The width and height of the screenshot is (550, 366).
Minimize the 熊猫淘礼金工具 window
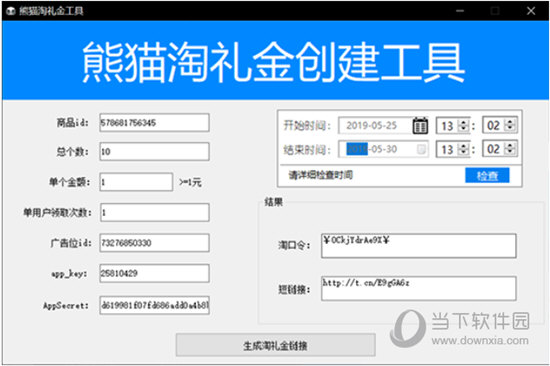tap(460, 11)
